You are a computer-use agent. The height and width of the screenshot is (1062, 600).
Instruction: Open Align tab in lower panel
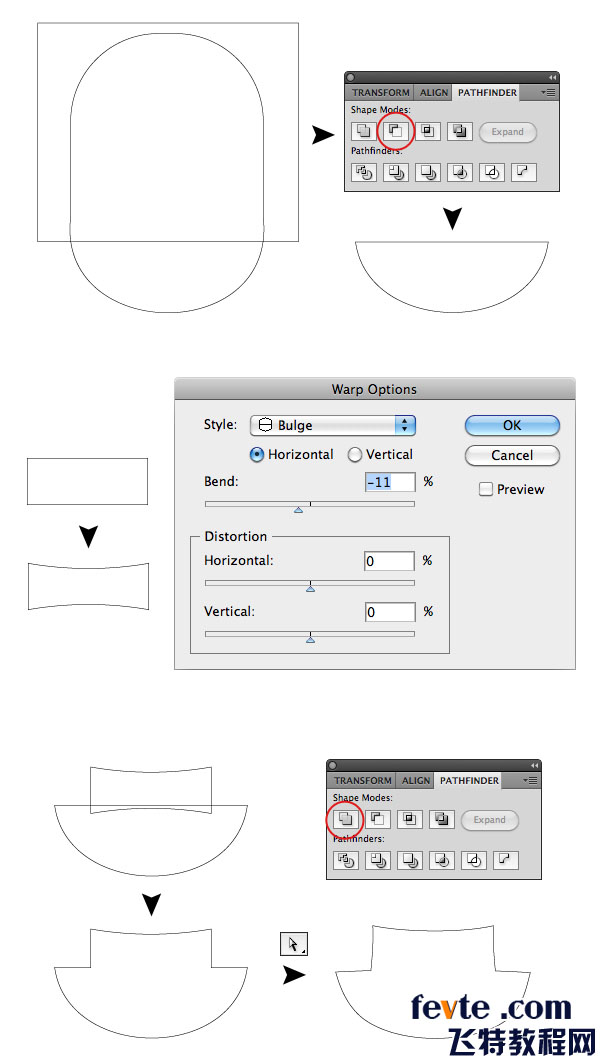415,781
